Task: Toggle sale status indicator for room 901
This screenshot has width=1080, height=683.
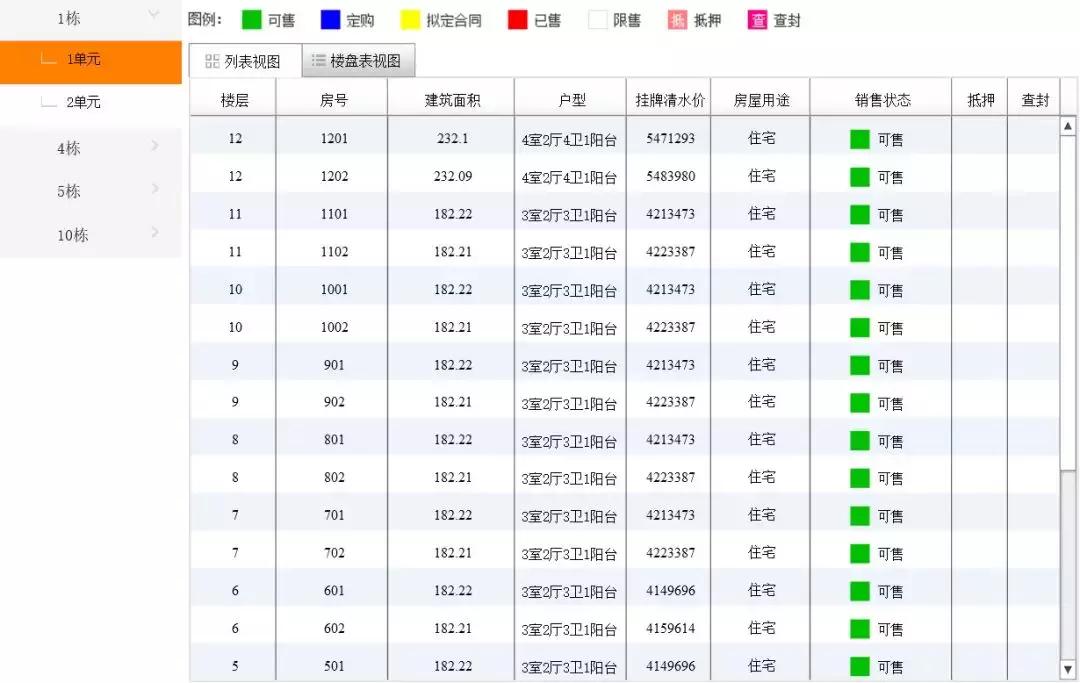Action: tap(859, 365)
